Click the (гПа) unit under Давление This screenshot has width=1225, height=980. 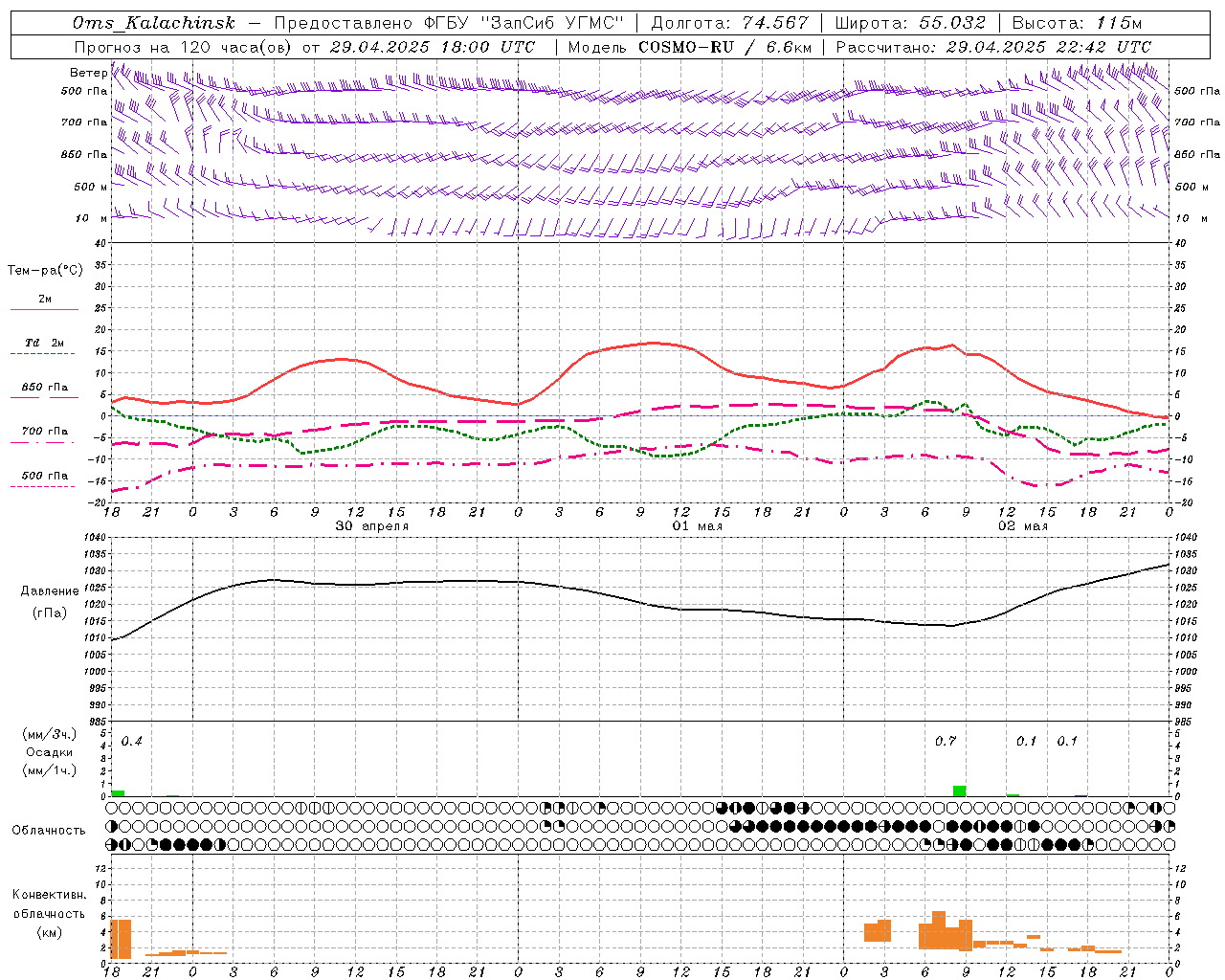tap(50, 613)
